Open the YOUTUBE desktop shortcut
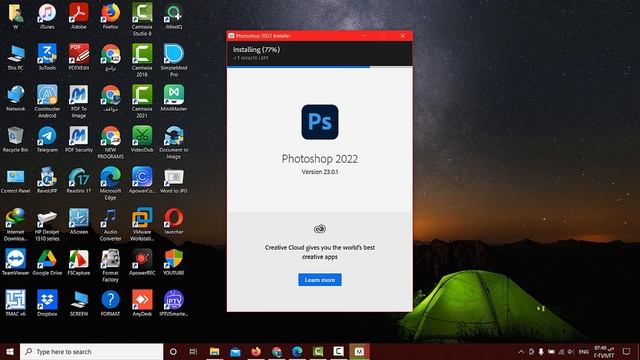This screenshot has height=360, width=640. tap(173, 263)
